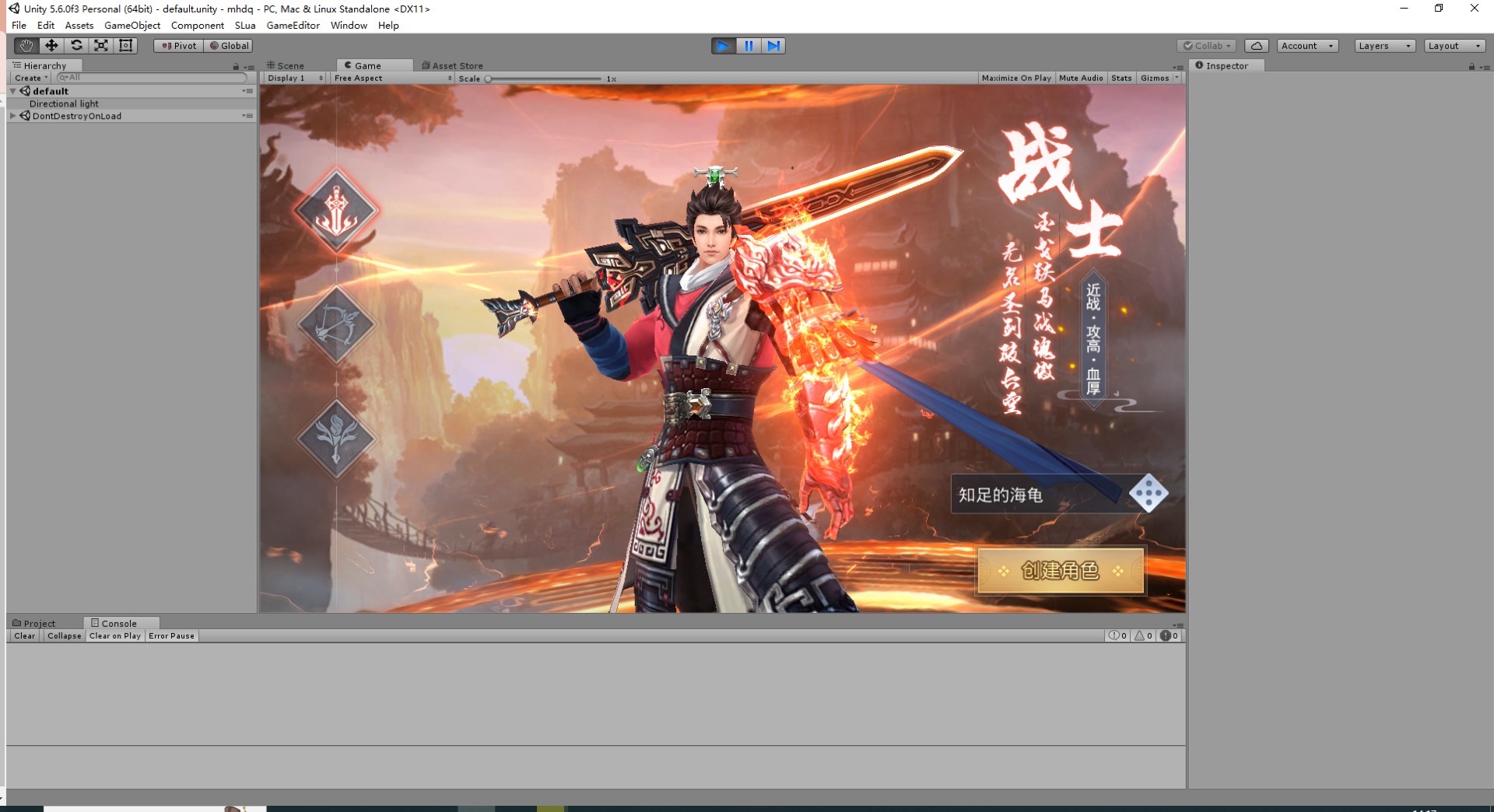The image size is (1494, 812).
Task: Toggle Maximize On Play
Action: (x=1015, y=78)
